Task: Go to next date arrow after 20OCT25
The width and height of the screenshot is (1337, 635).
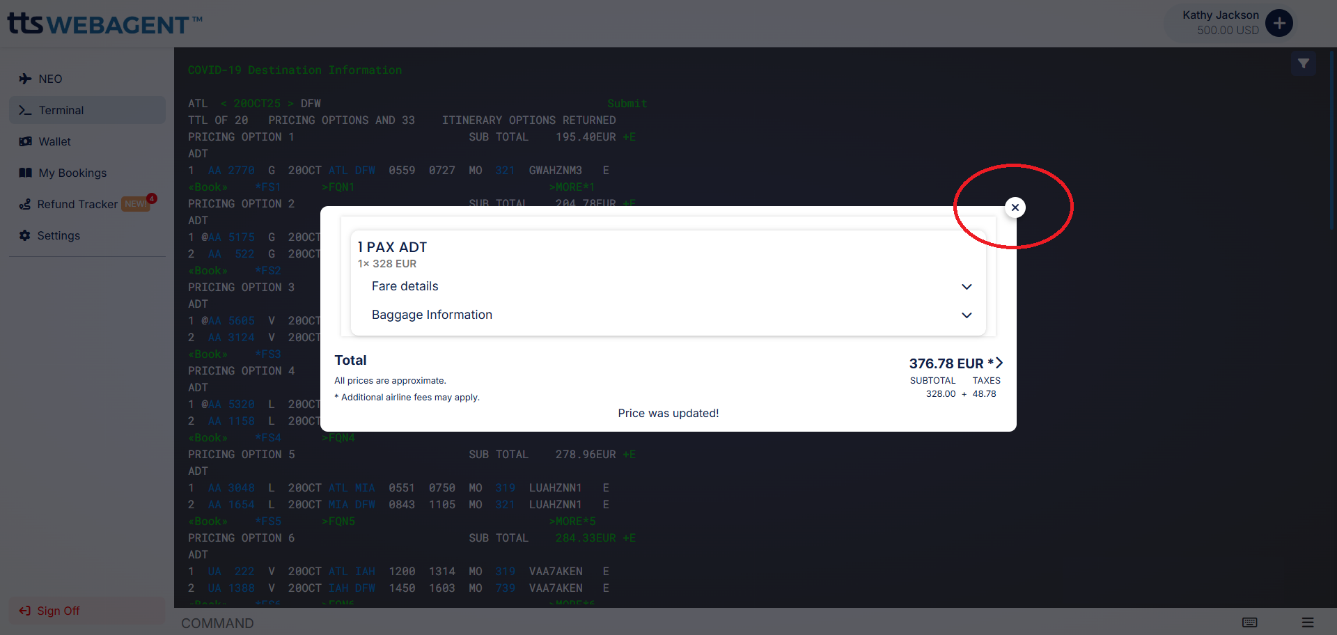Action: (291, 103)
